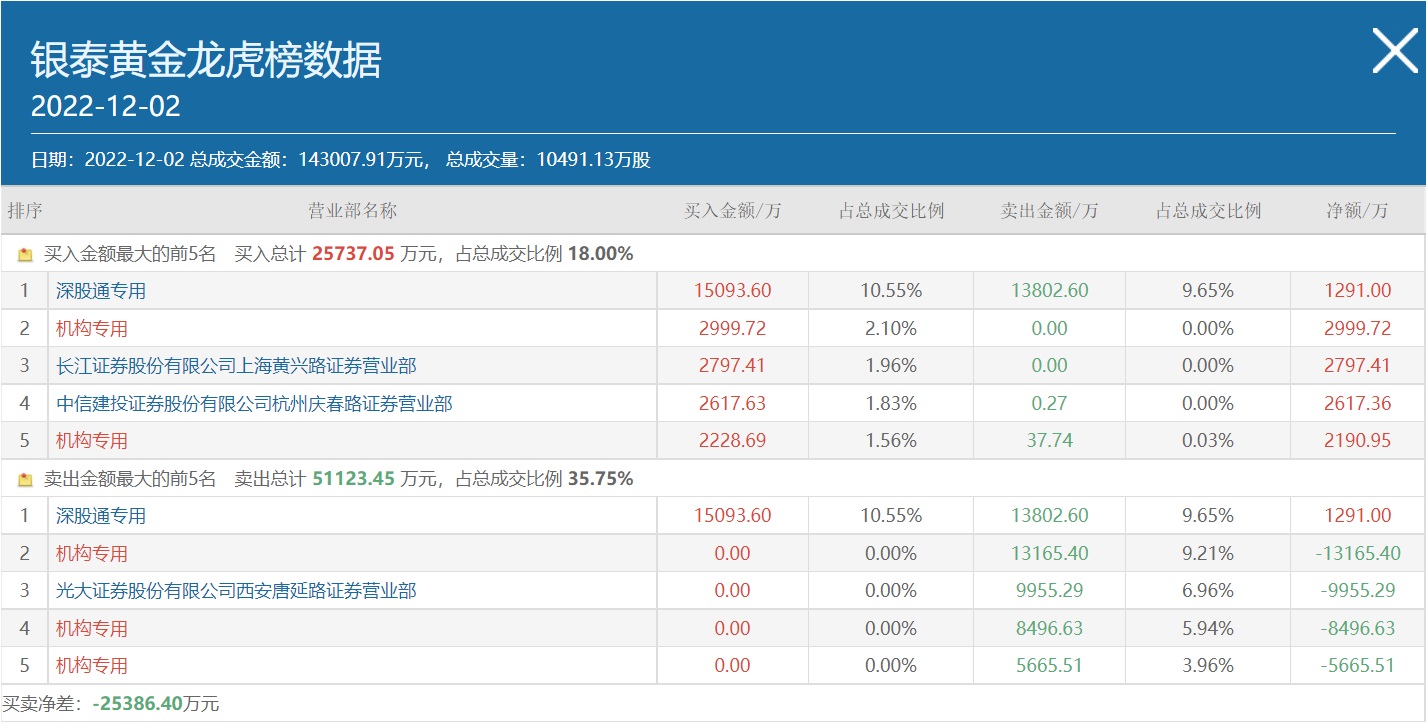Open 长江证券上海黄兴路证券营业部 link
This screenshot has height=723, width=1427.
[x=236, y=366]
